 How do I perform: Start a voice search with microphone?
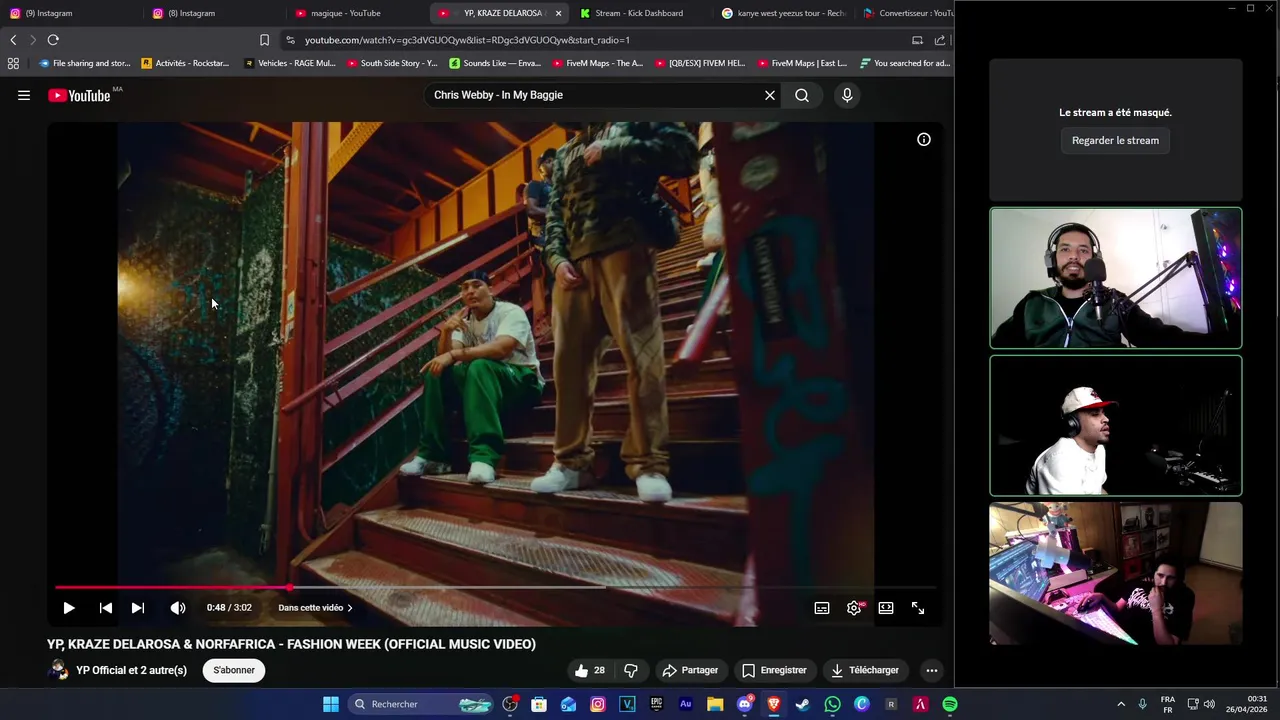[847, 95]
